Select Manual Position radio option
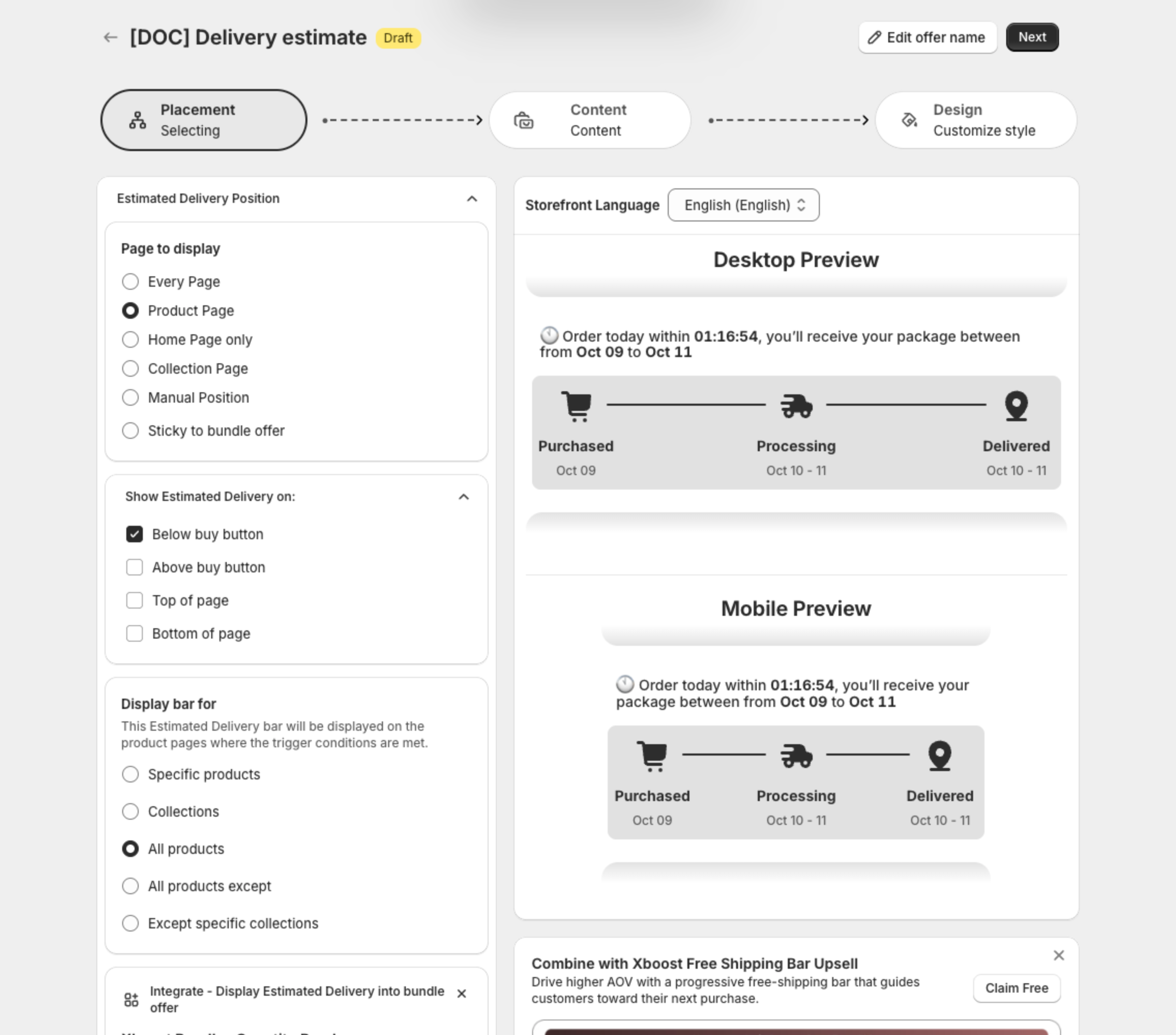1176x1035 pixels. (130, 397)
